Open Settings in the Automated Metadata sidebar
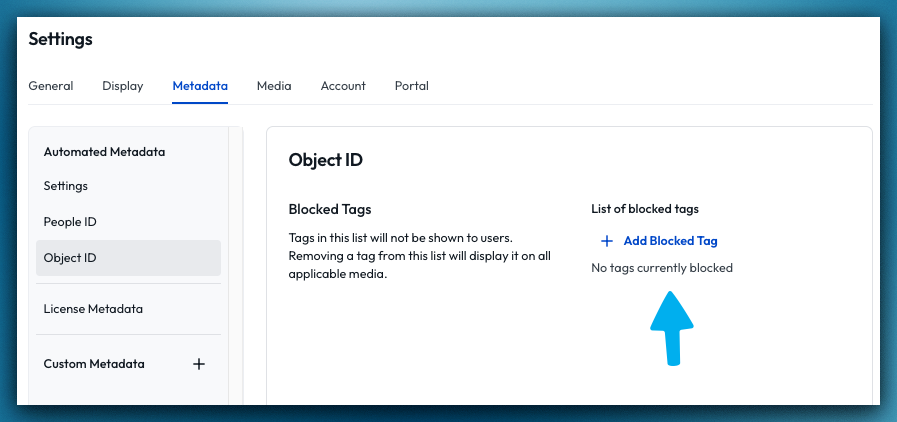Viewport: 897px width, 422px height. point(66,186)
